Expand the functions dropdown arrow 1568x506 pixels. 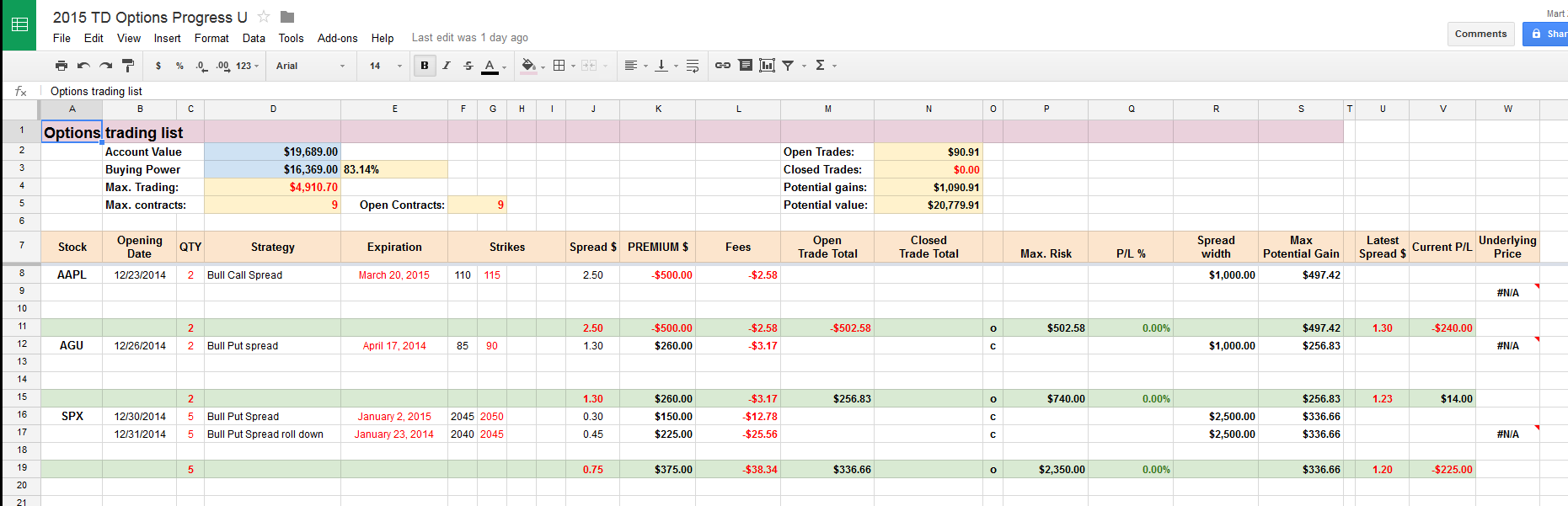click(x=835, y=66)
